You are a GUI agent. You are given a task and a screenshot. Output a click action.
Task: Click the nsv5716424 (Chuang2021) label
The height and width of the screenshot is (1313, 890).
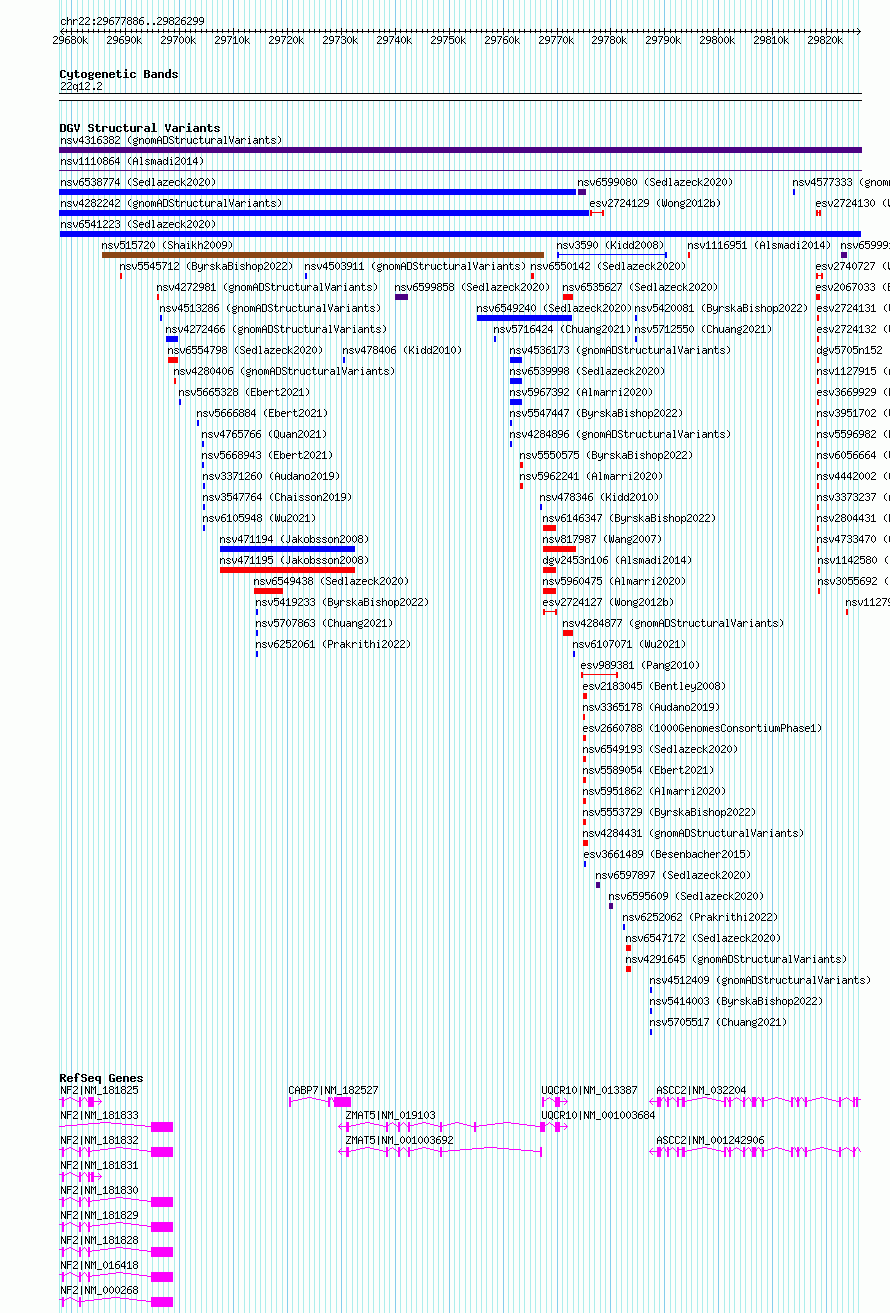tap(562, 329)
